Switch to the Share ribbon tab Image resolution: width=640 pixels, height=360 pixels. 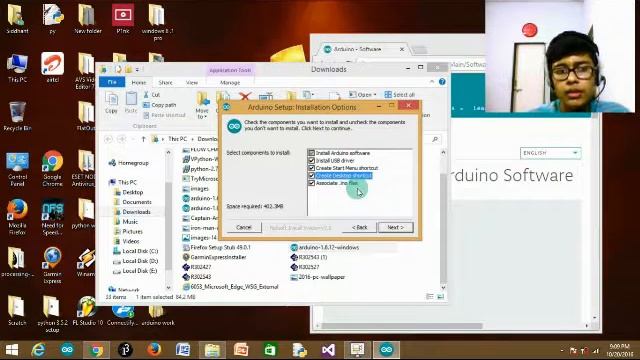point(165,82)
